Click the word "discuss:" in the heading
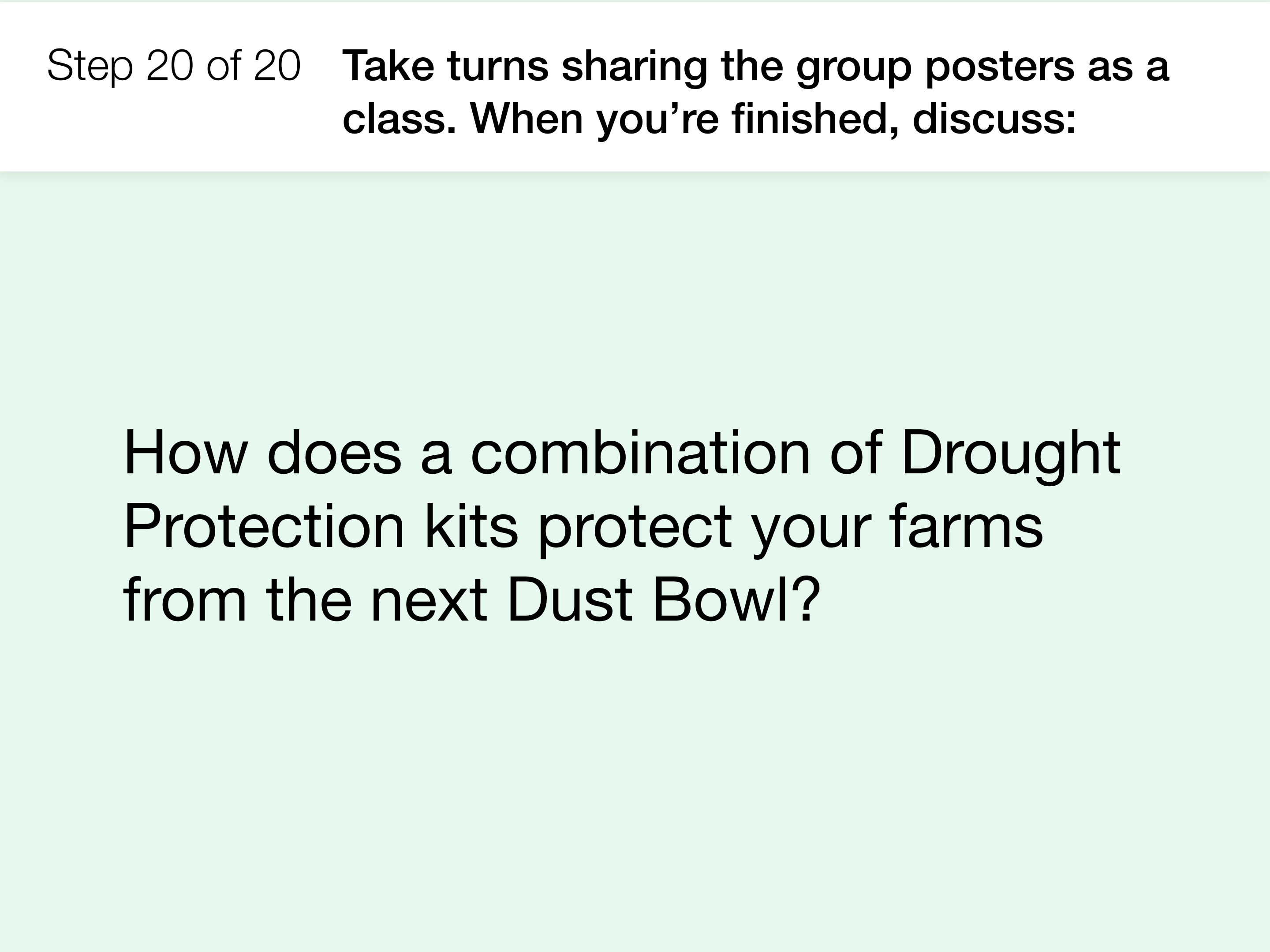This screenshot has width=1270, height=952. tap(994, 118)
